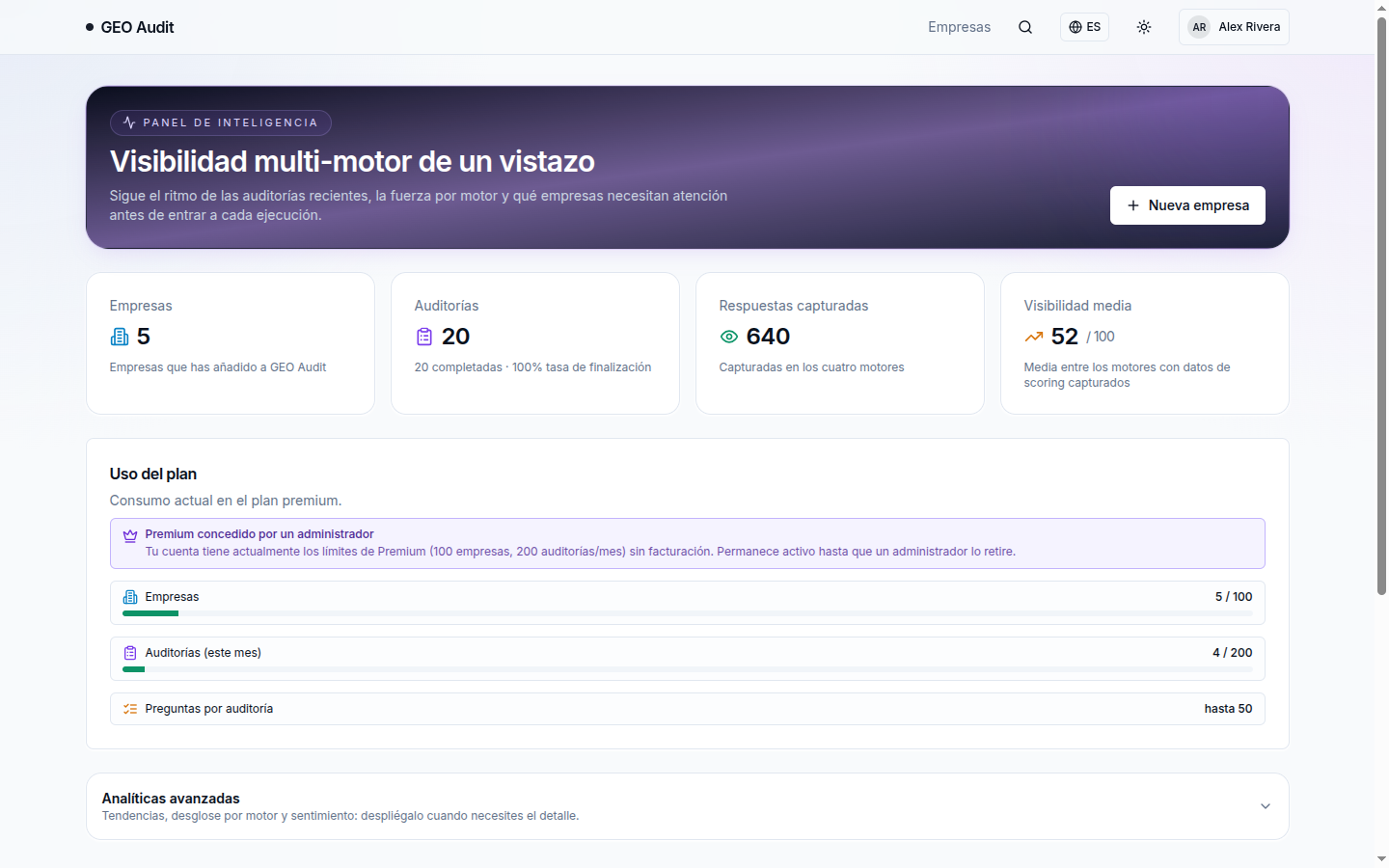Click the trending arrow icon beside 52
This screenshot has width=1389, height=868.
click(x=1034, y=337)
